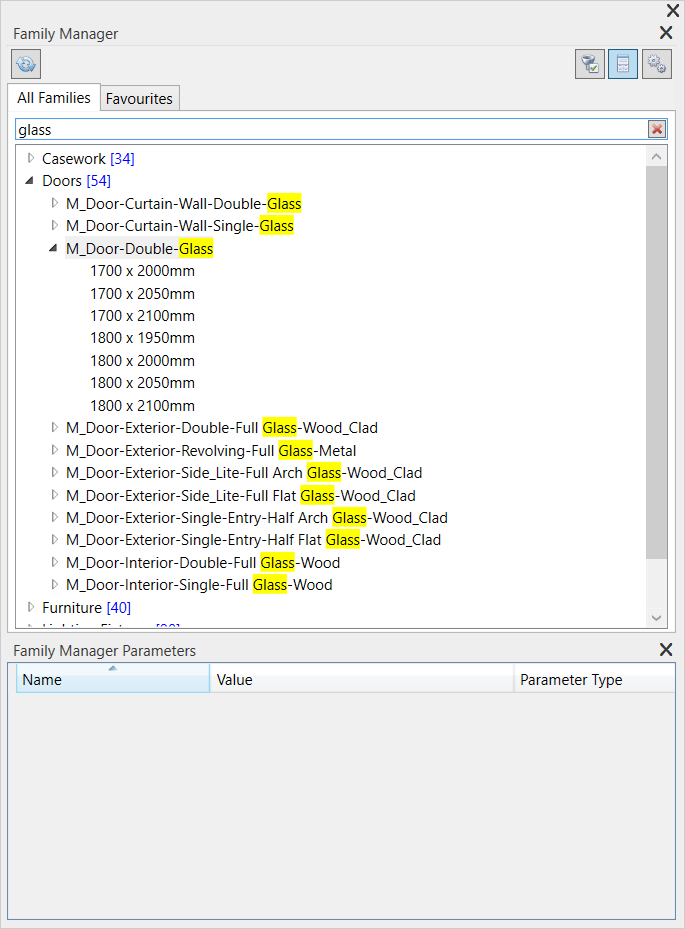The height and width of the screenshot is (929, 685).
Task: Select M_Door-Double-Glass family name
Action: click(139, 249)
